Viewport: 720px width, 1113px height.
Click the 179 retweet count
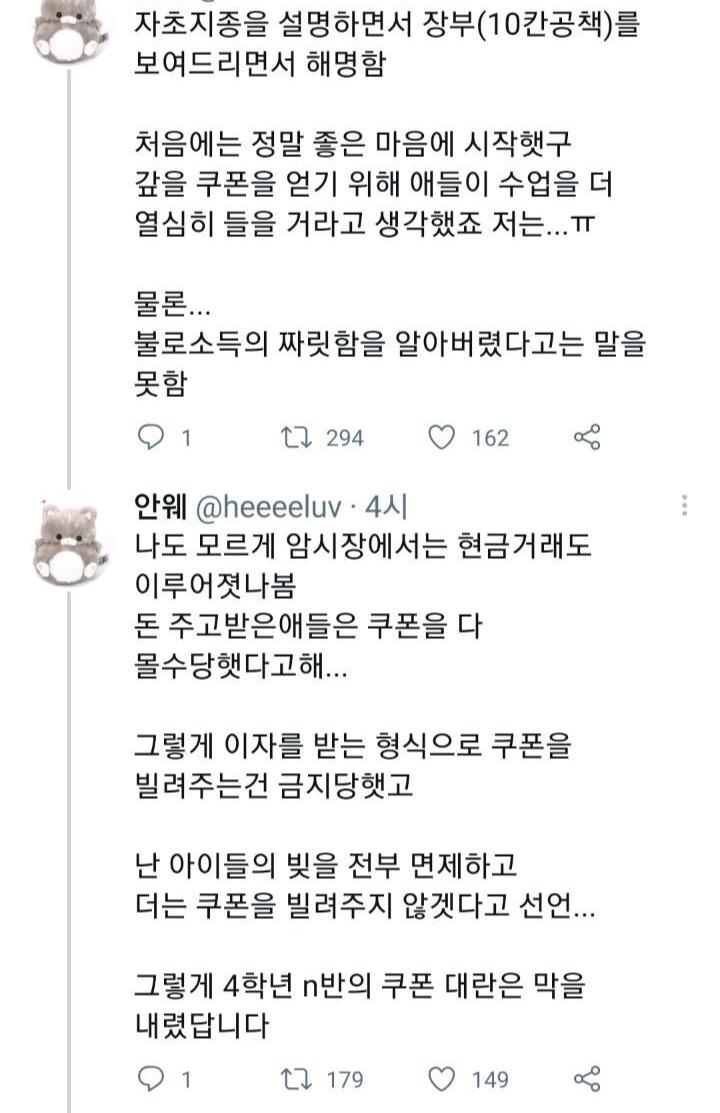point(345,1079)
